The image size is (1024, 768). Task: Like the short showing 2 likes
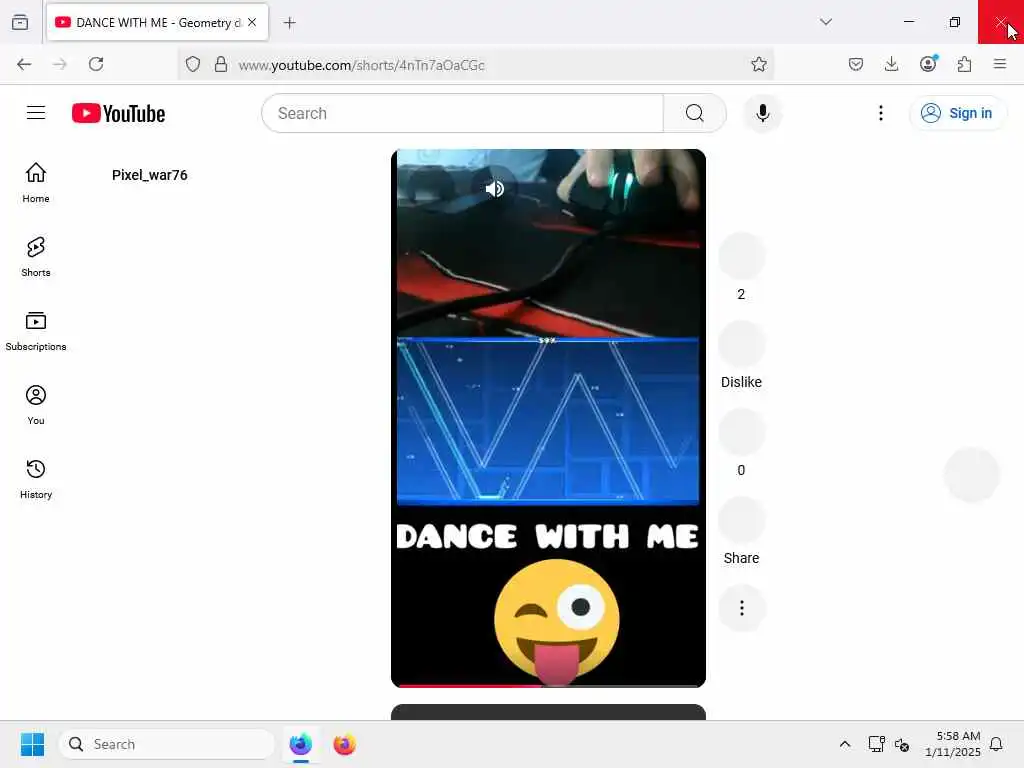coord(741,256)
